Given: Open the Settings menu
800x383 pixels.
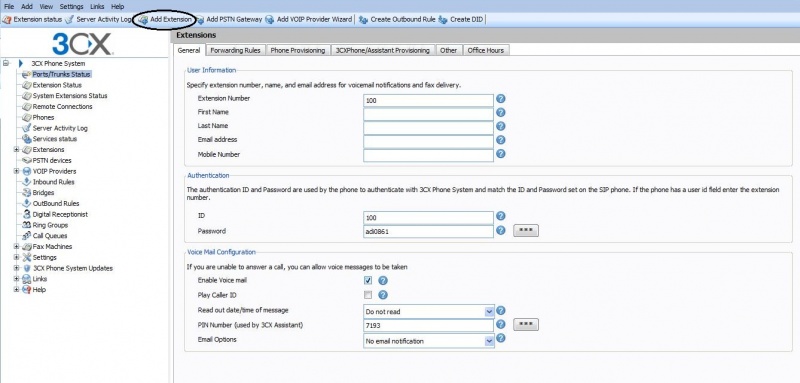Looking at the screenshot, I should tap(71, 7).
